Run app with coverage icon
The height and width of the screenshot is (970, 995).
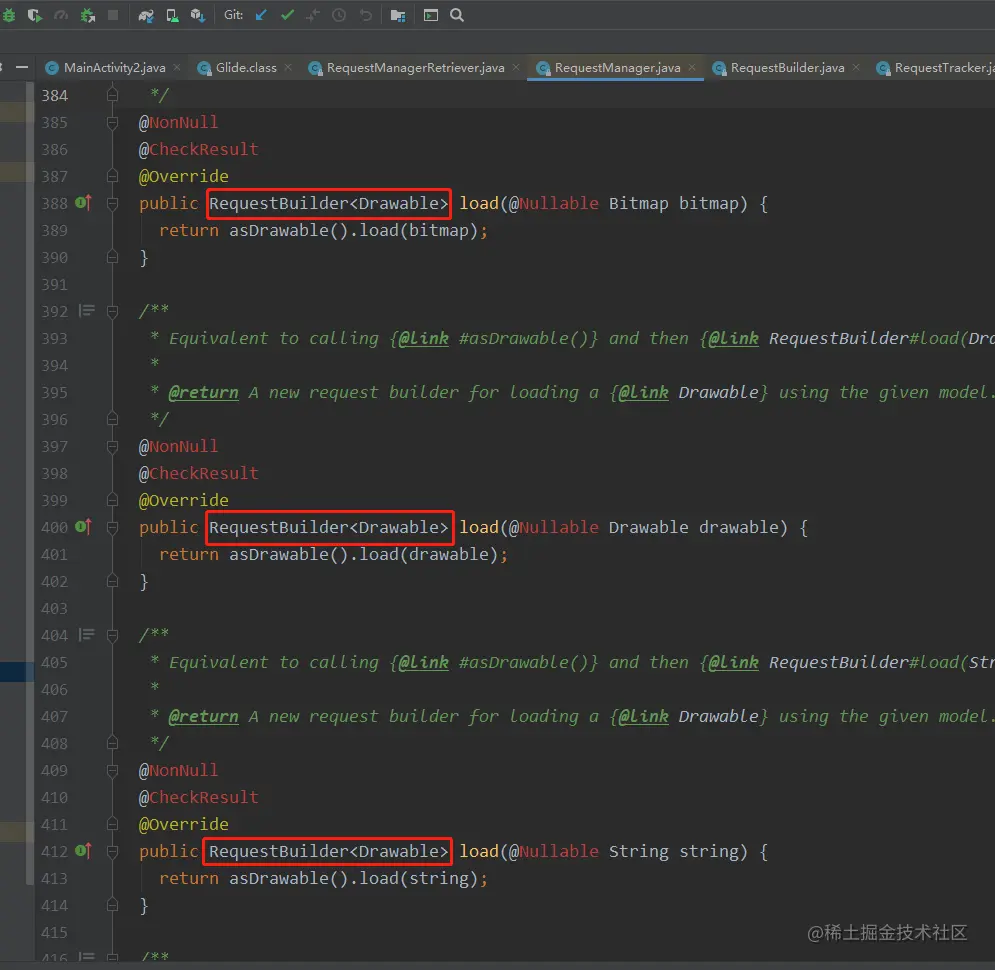click(x=34, y=15)
